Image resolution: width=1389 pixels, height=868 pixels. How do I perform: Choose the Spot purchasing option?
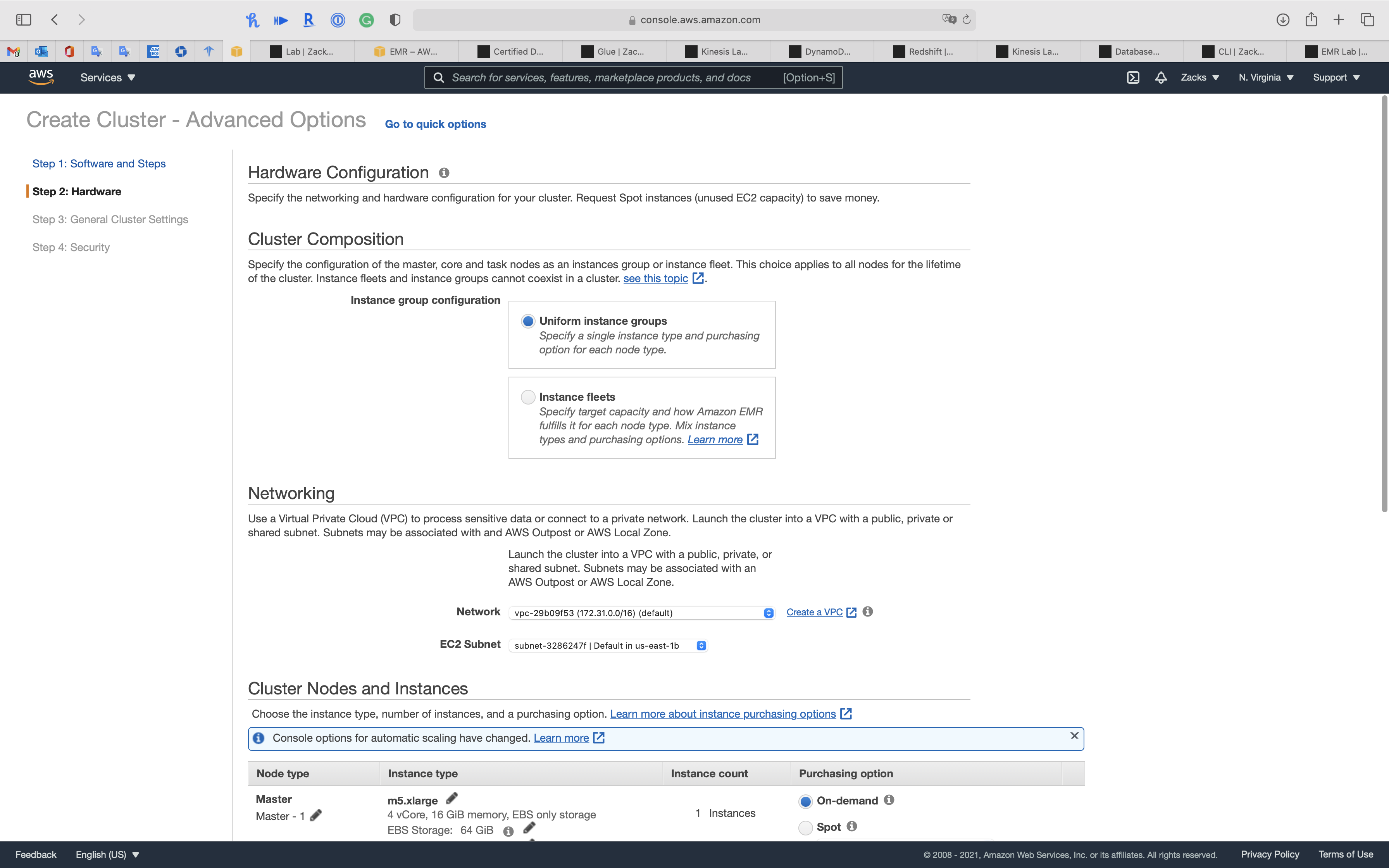(x=805, y=827)
